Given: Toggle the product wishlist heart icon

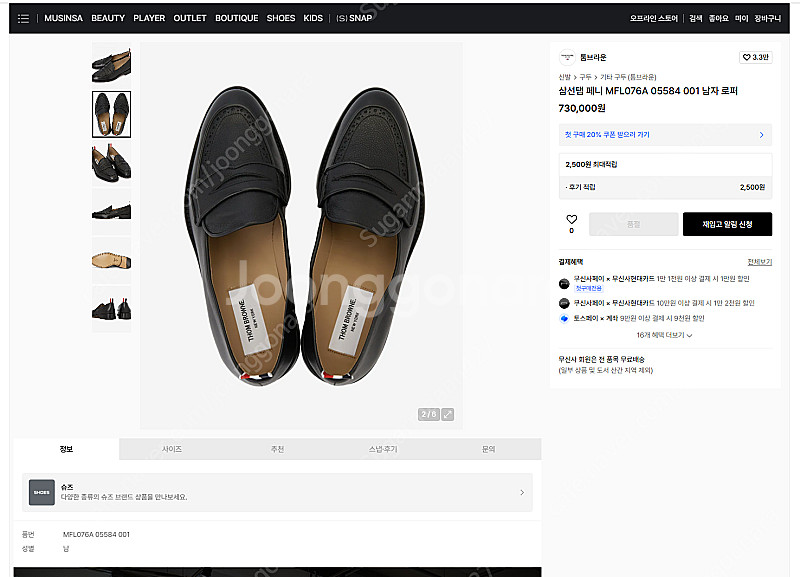Looking at the screenshot, I should (x=571, y=219).
